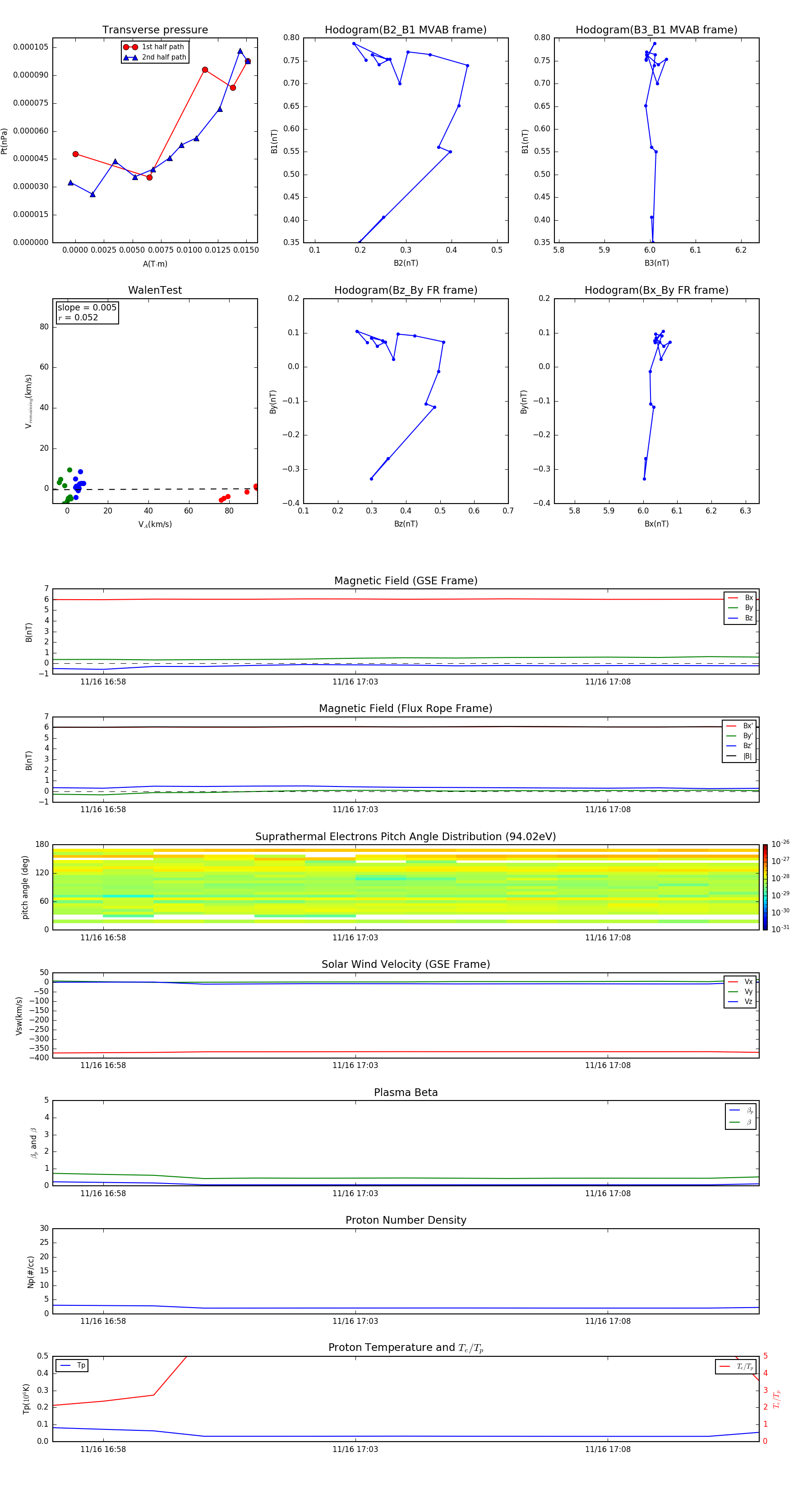Click '0.000105' tick on Transverse pressure axis
The height and width of the screenshot is (1489, 812).
click(31, 47)
